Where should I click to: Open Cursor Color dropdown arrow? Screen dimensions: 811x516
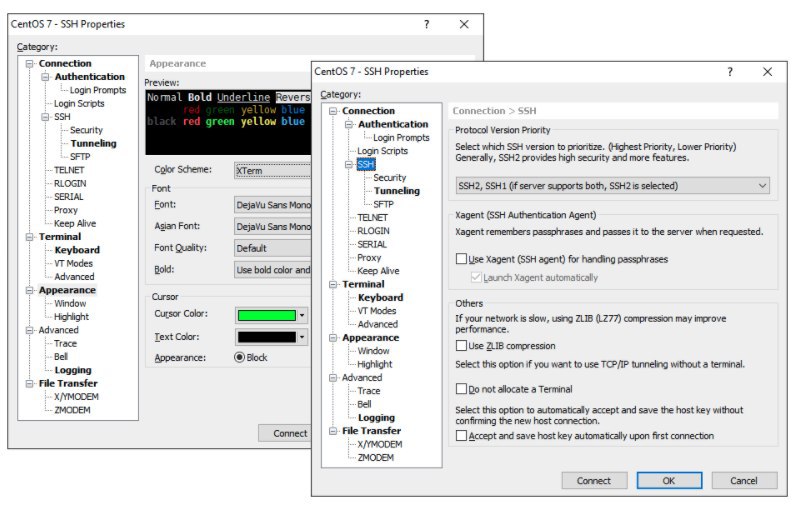click(x=302, y=315)
